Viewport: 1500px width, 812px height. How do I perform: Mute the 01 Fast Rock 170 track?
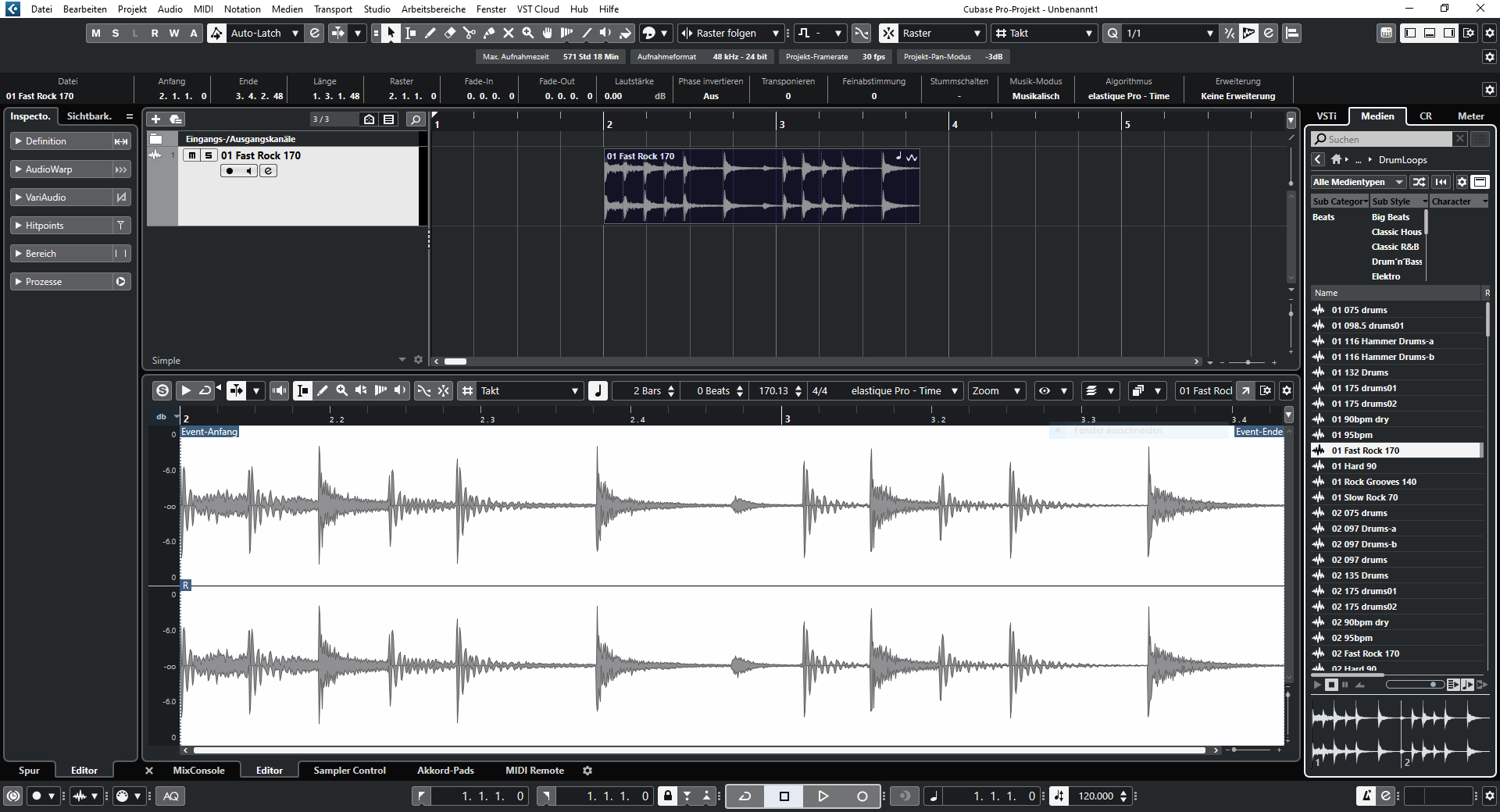point(191,155)
